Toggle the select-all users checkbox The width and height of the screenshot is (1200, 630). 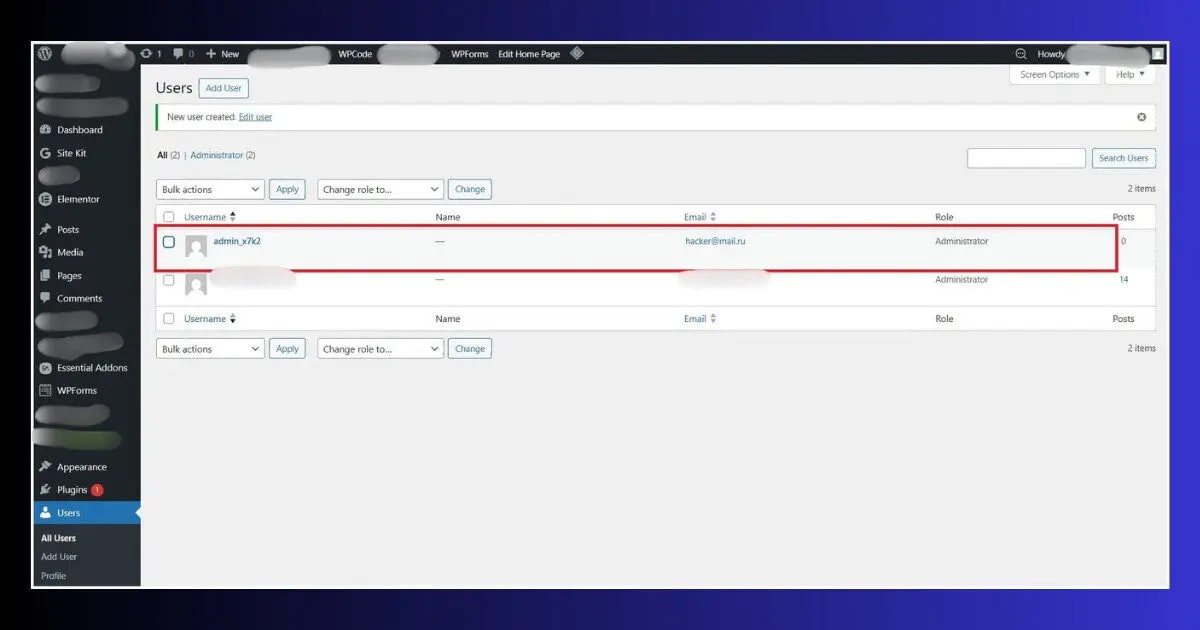pos(168,216)
